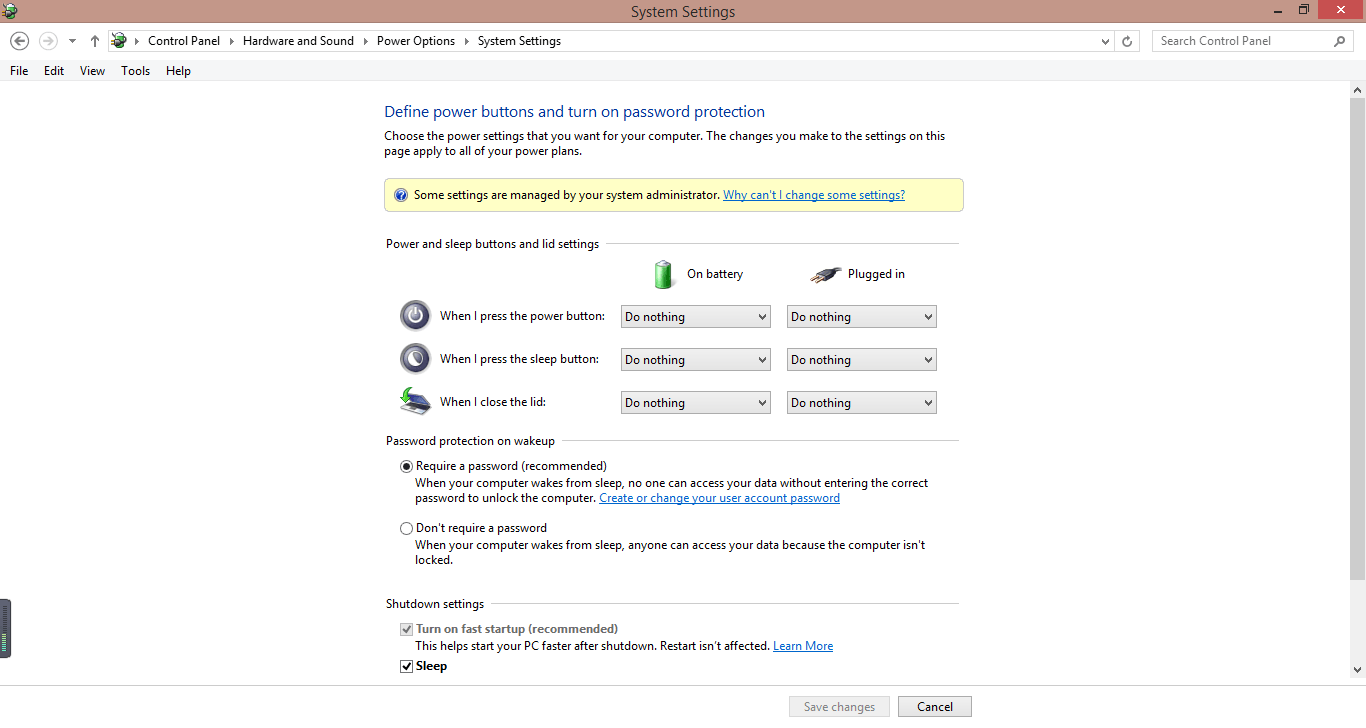
Task: Open power button On battery dropdown
Action: click(x=695, y=317)
